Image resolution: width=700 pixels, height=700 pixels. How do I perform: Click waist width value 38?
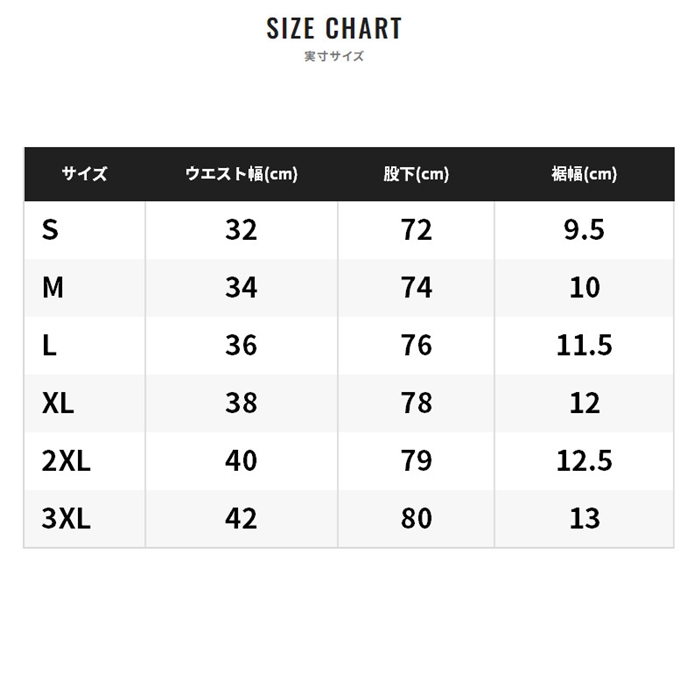[x=241, y=403]
